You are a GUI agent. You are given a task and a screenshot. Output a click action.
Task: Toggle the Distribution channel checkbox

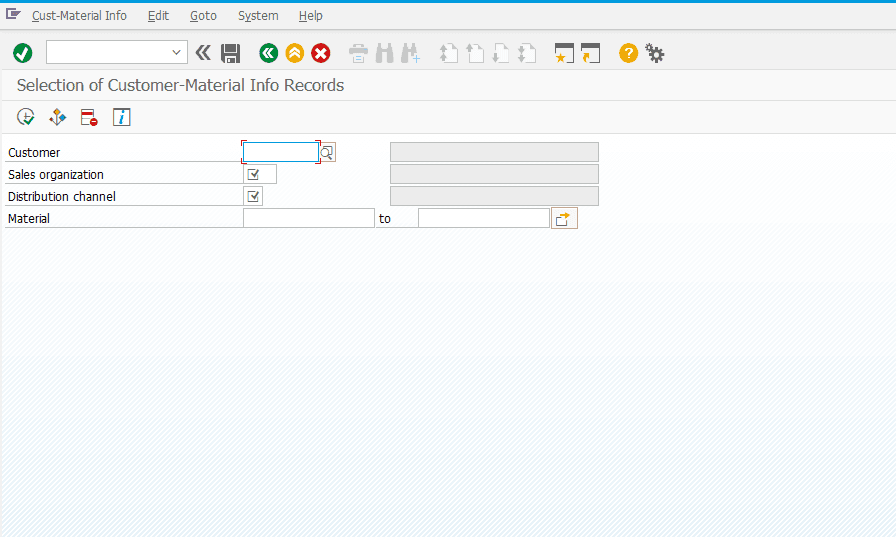pos(253,197)
